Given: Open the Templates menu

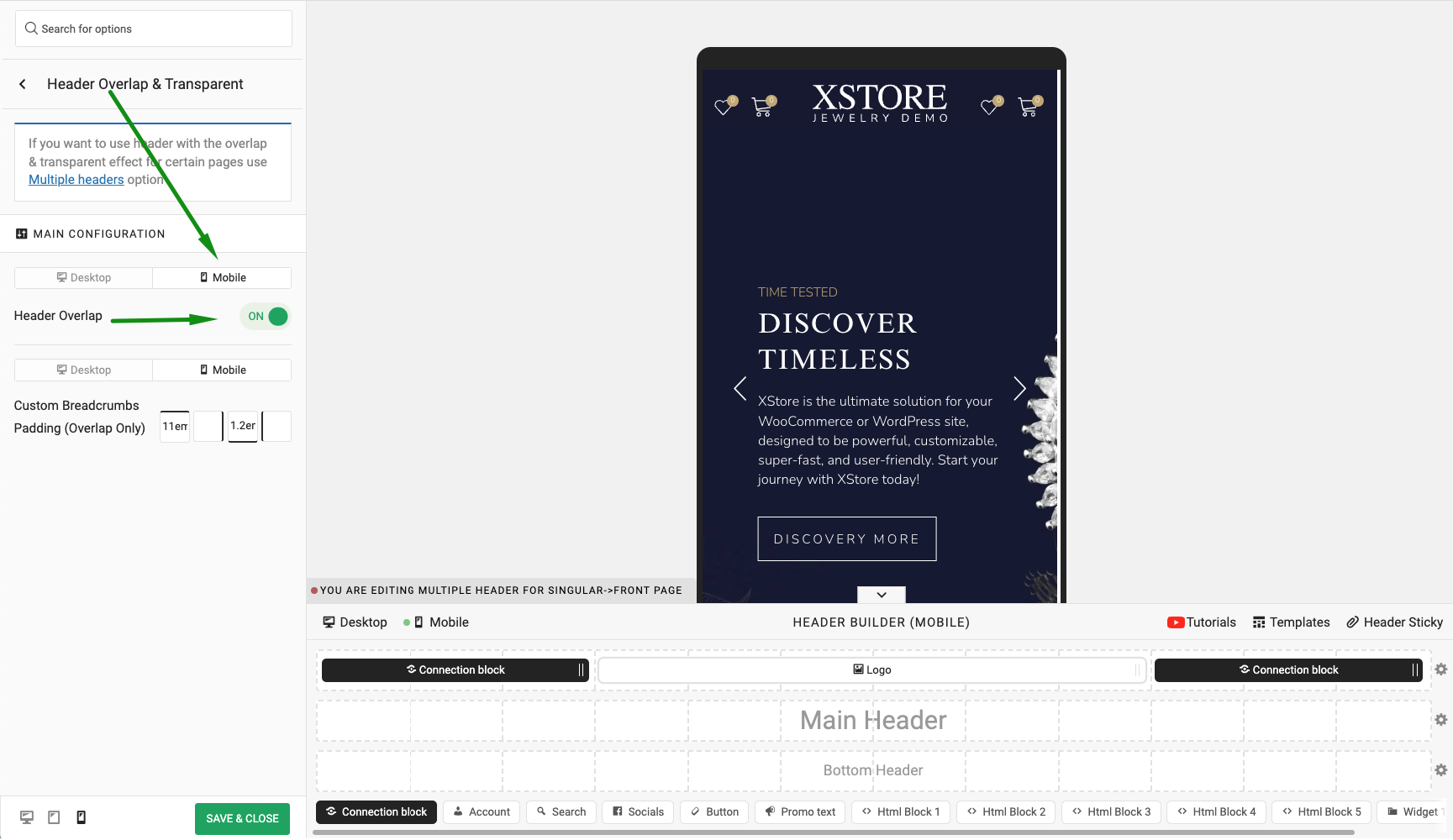Looking at the screenshot, I should (x=1292, y=622).
